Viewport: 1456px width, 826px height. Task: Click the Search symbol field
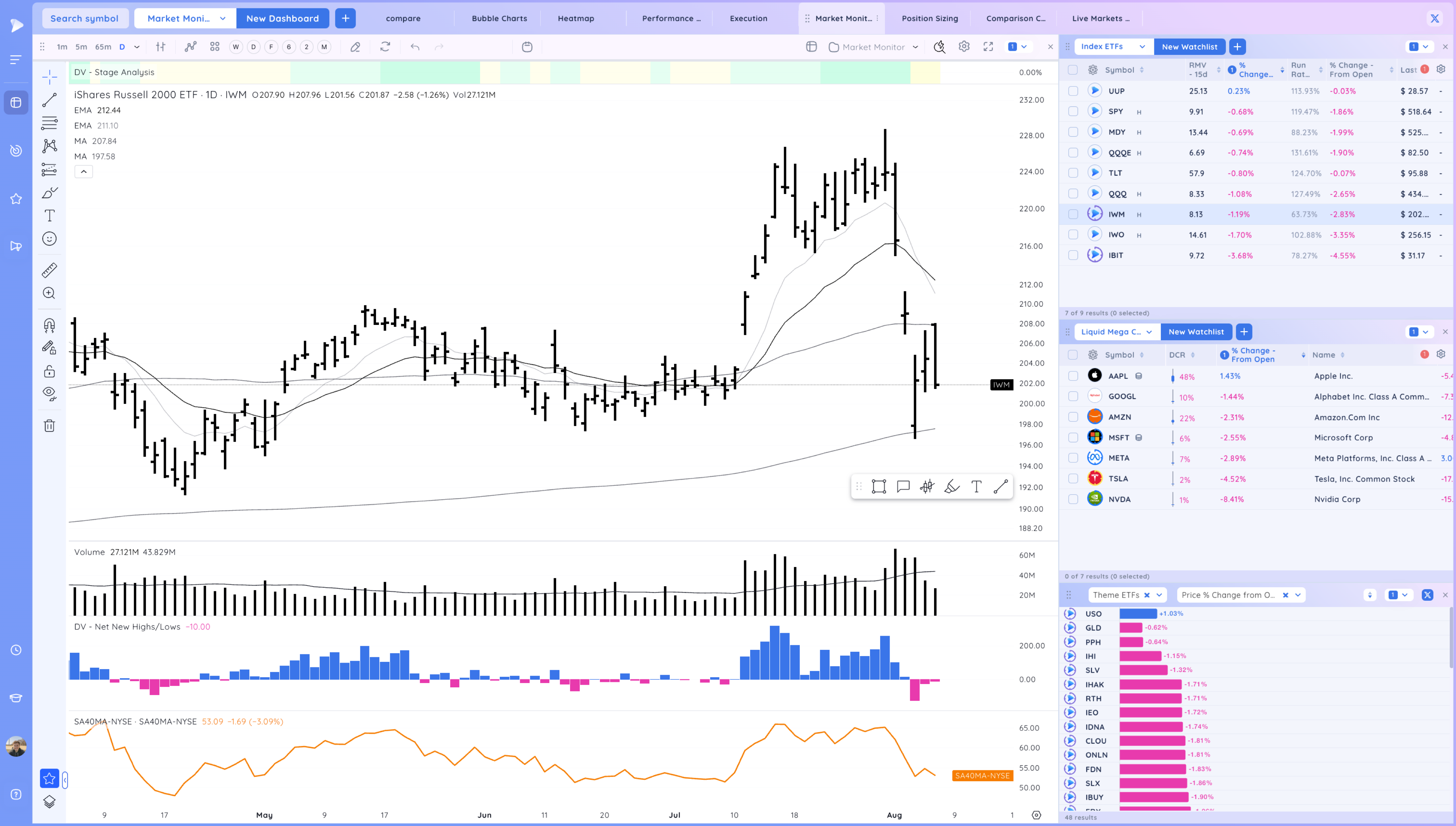[84, 18]
